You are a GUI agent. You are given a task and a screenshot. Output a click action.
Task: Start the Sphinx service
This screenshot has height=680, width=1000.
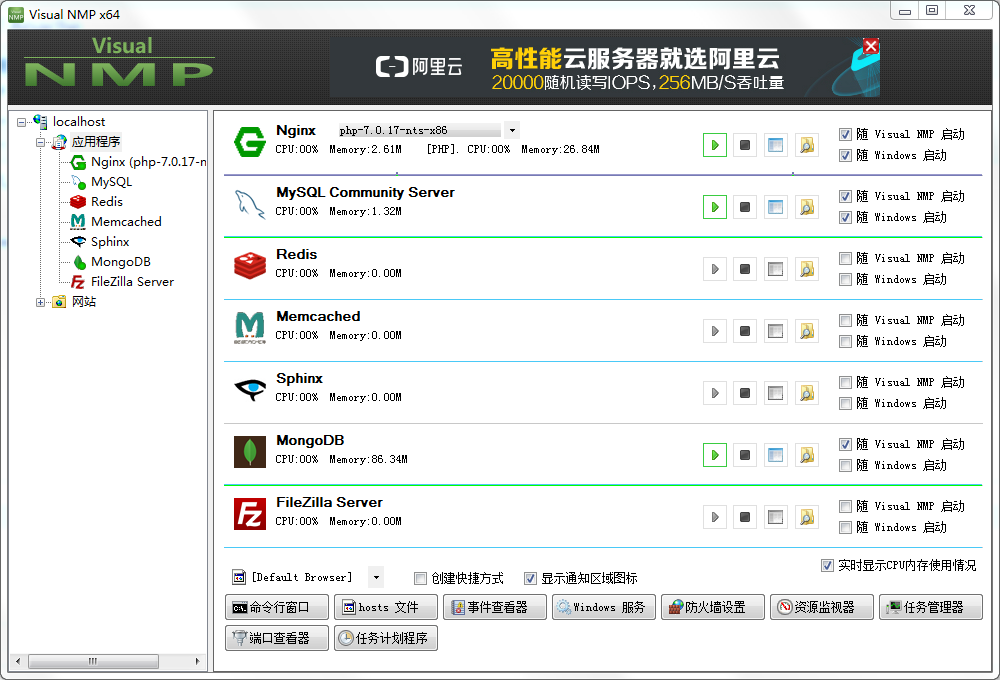pos(715,393)
